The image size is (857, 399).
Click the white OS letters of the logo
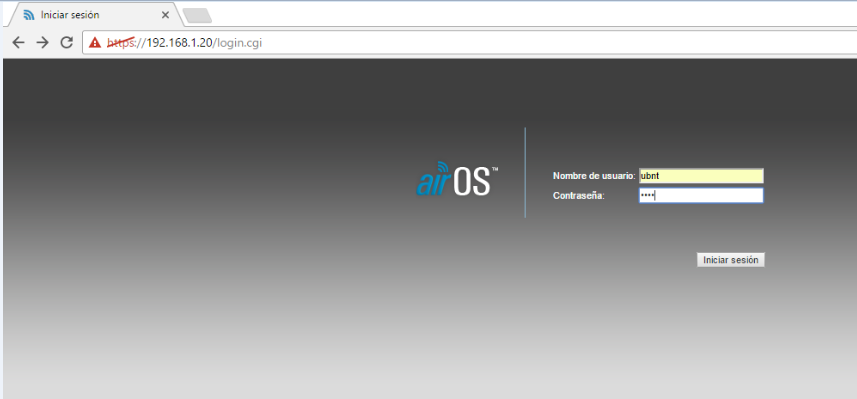pos(472,183)
